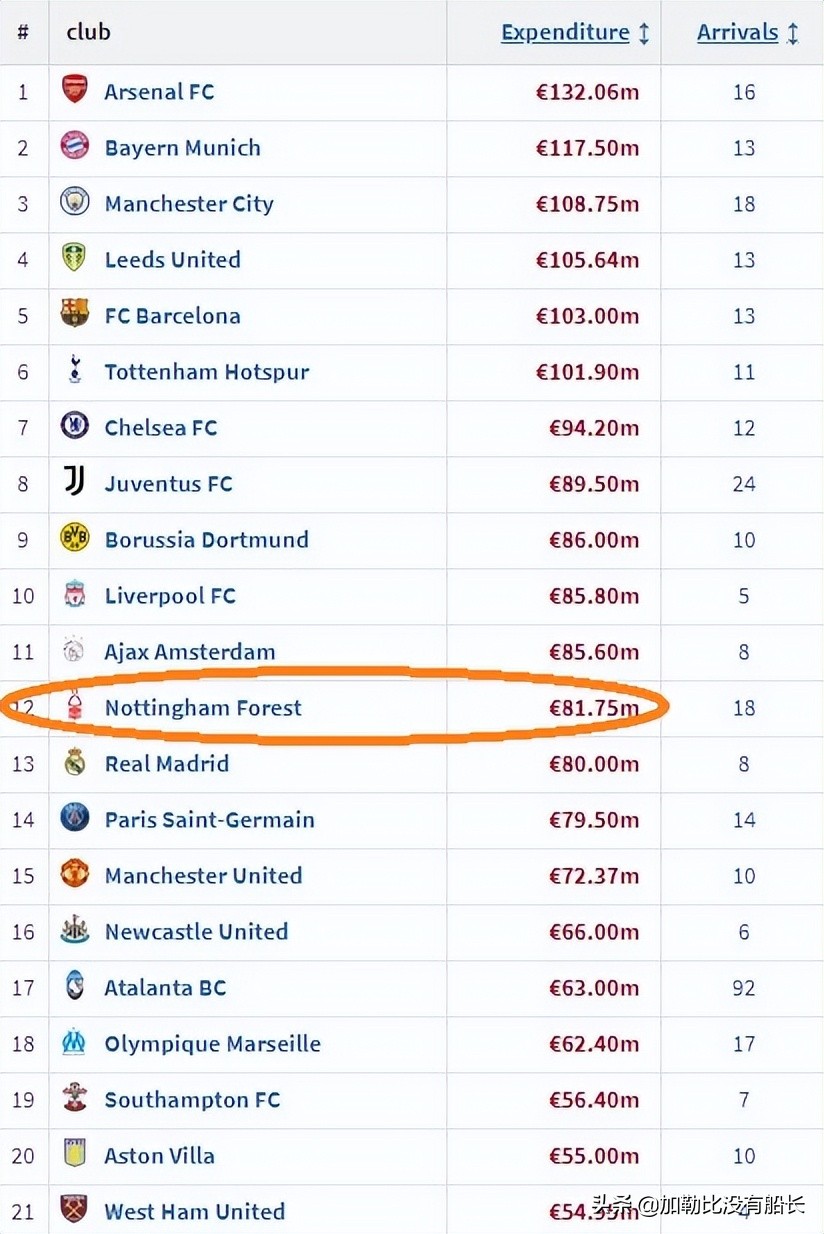Go to Tottenham Hotspur club page
The height and width of the screenshot is (1234, 824).
207,372
